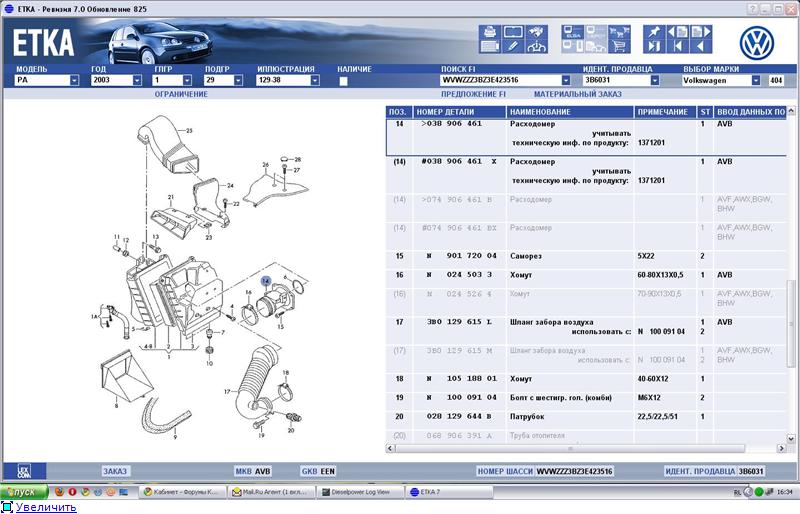Open the full-screen frame view icon
The image size is (800, 514).
[513, 32]
